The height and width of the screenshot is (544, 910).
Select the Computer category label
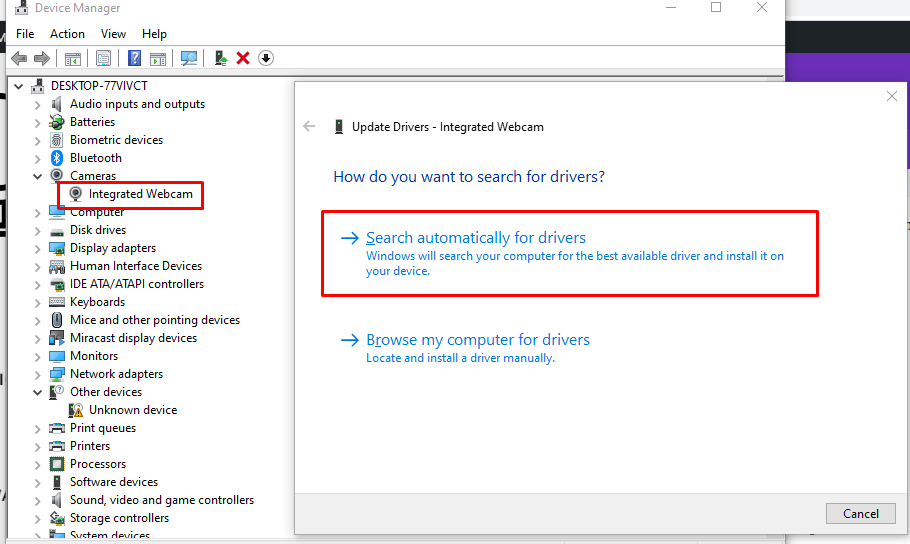coord(97,212)
